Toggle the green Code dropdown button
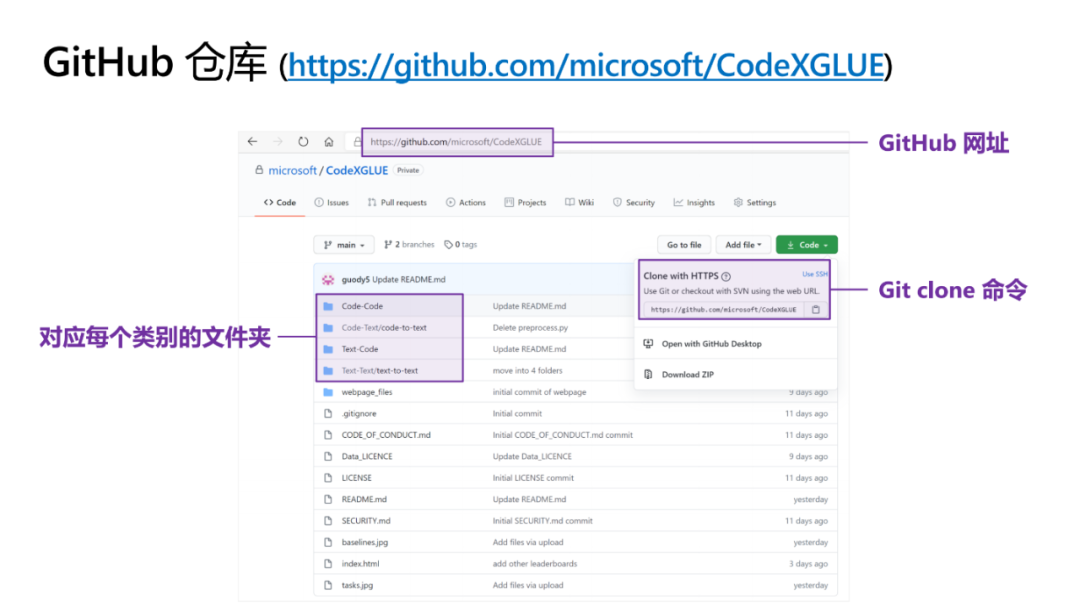Viewport: 1080px width, 611px height. [x=807, y=245]
